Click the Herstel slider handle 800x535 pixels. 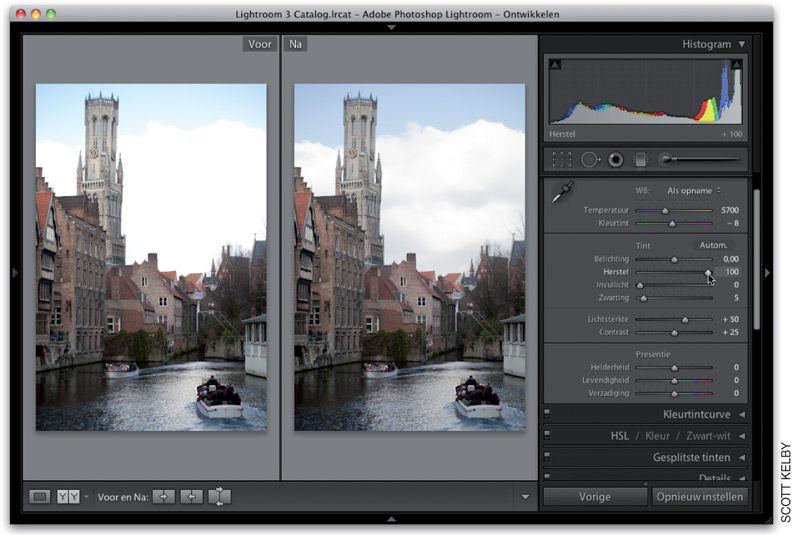[708, 272]
